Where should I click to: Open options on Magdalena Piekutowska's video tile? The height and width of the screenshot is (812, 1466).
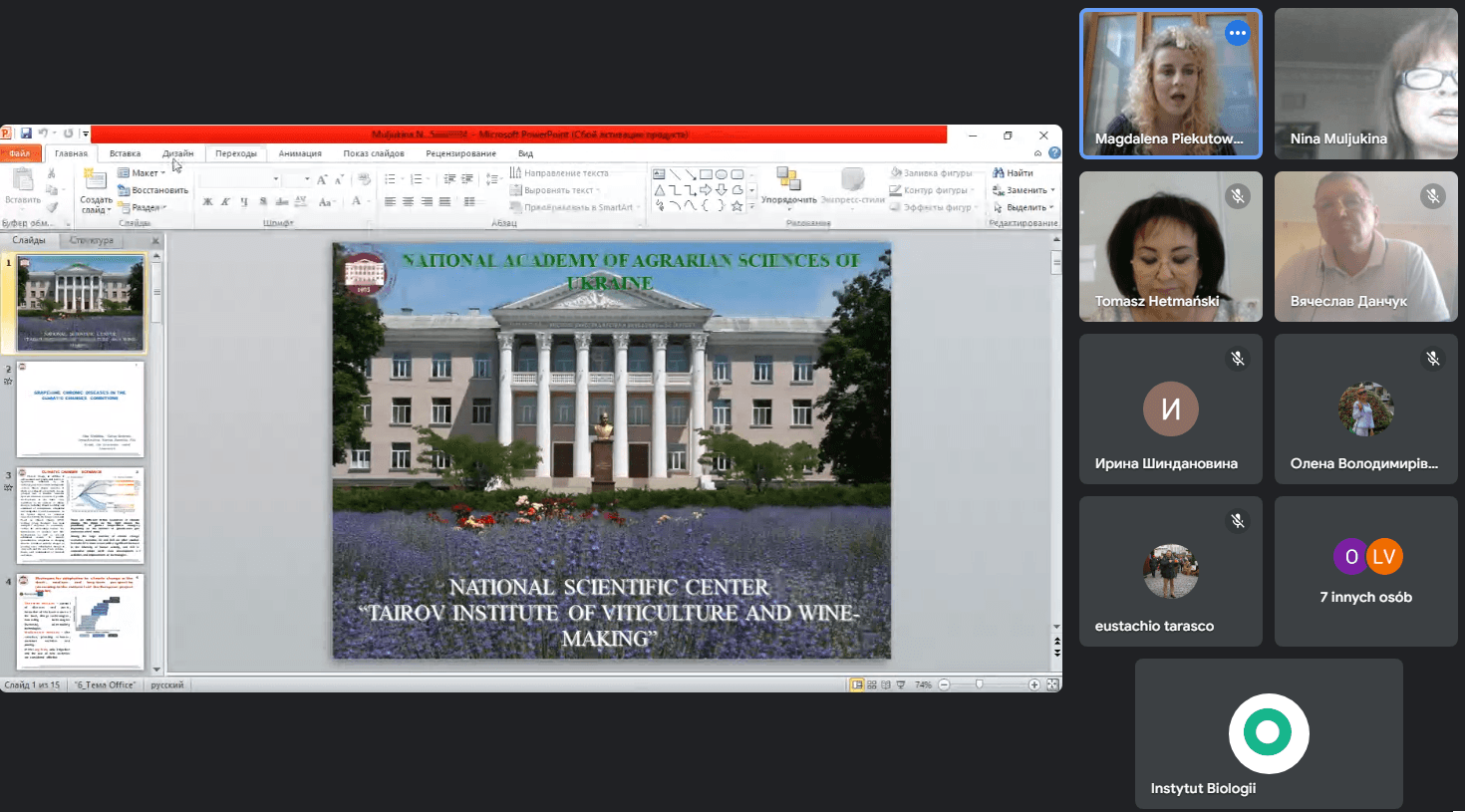[x=1238, y=33]
